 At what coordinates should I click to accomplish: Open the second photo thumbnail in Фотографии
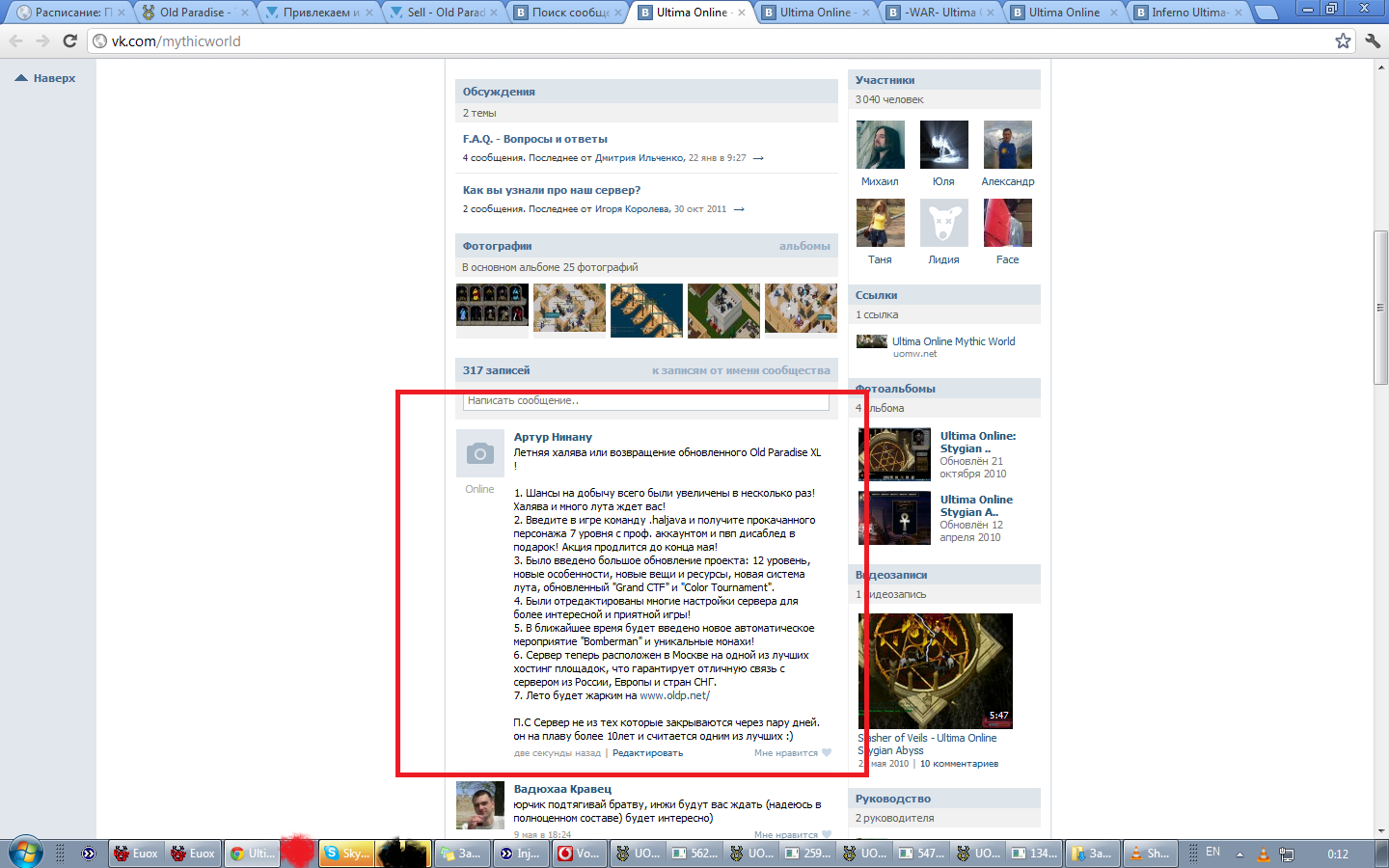click(569, 310)
